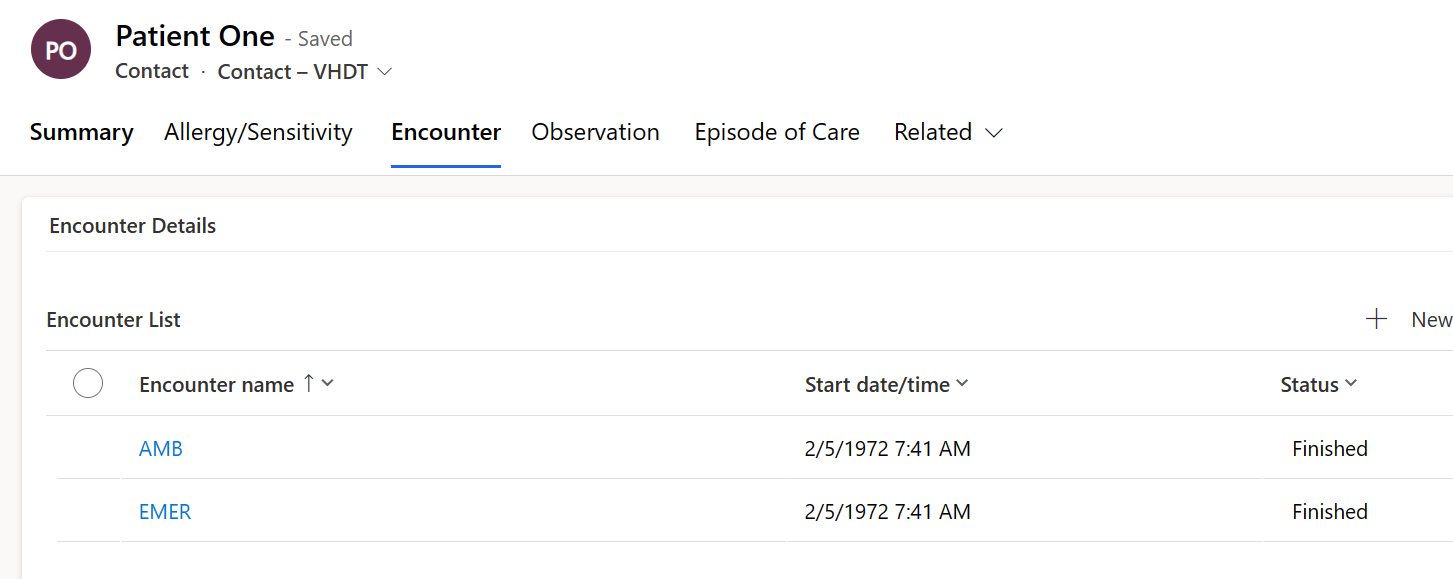Click the Finished status cell for AMB
The image size is (1453, 579).
click(1329, 449)
